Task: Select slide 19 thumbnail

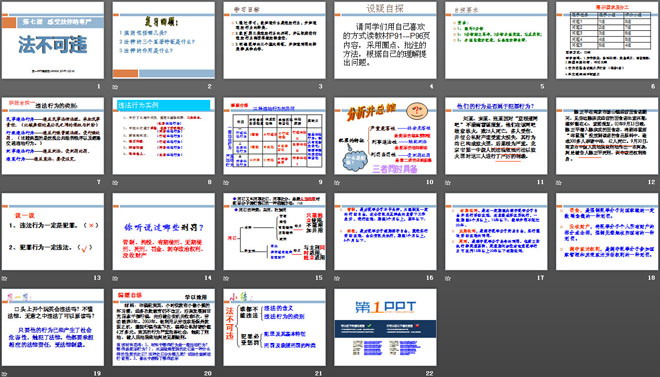Action: [53, 327]
